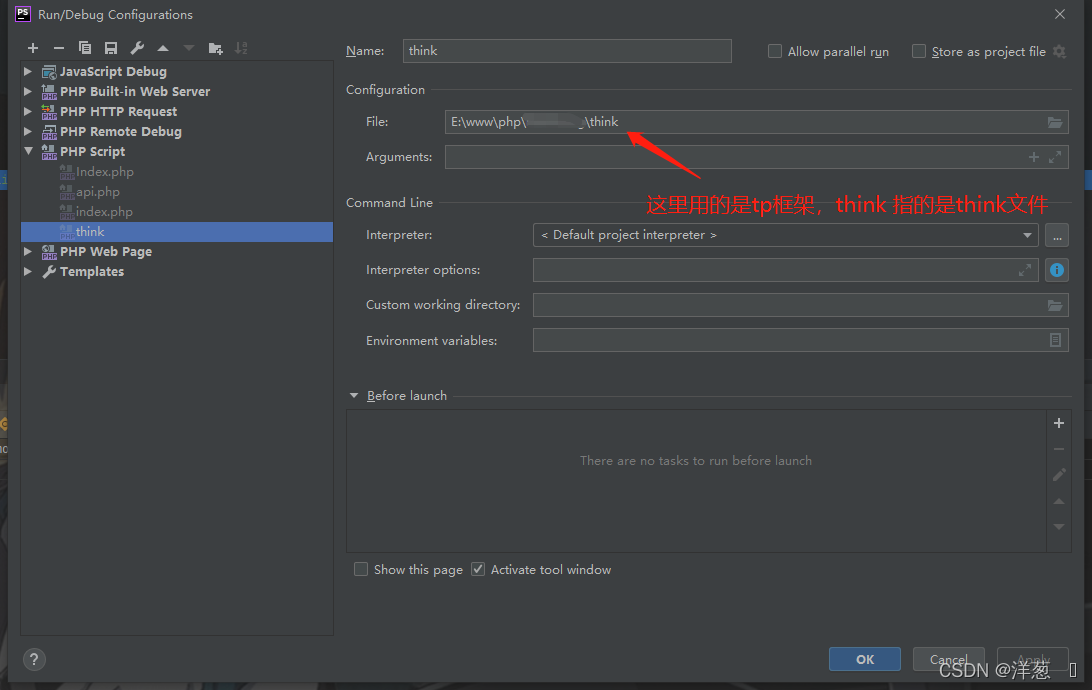Remove selected configuration with minus icon

58,48
